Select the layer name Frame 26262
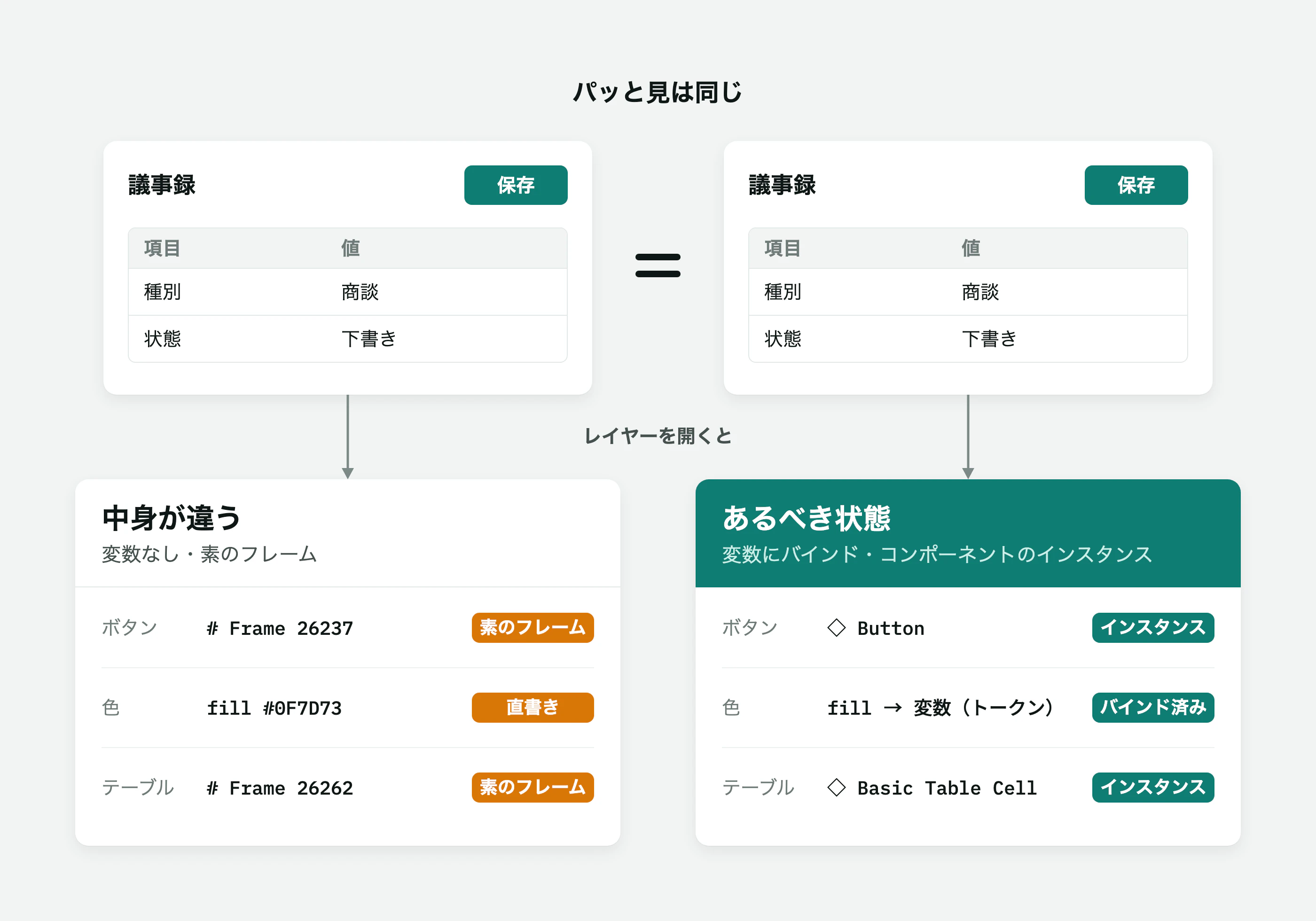This screenshot has width=1316, height=921. click(x=291, y=788)
